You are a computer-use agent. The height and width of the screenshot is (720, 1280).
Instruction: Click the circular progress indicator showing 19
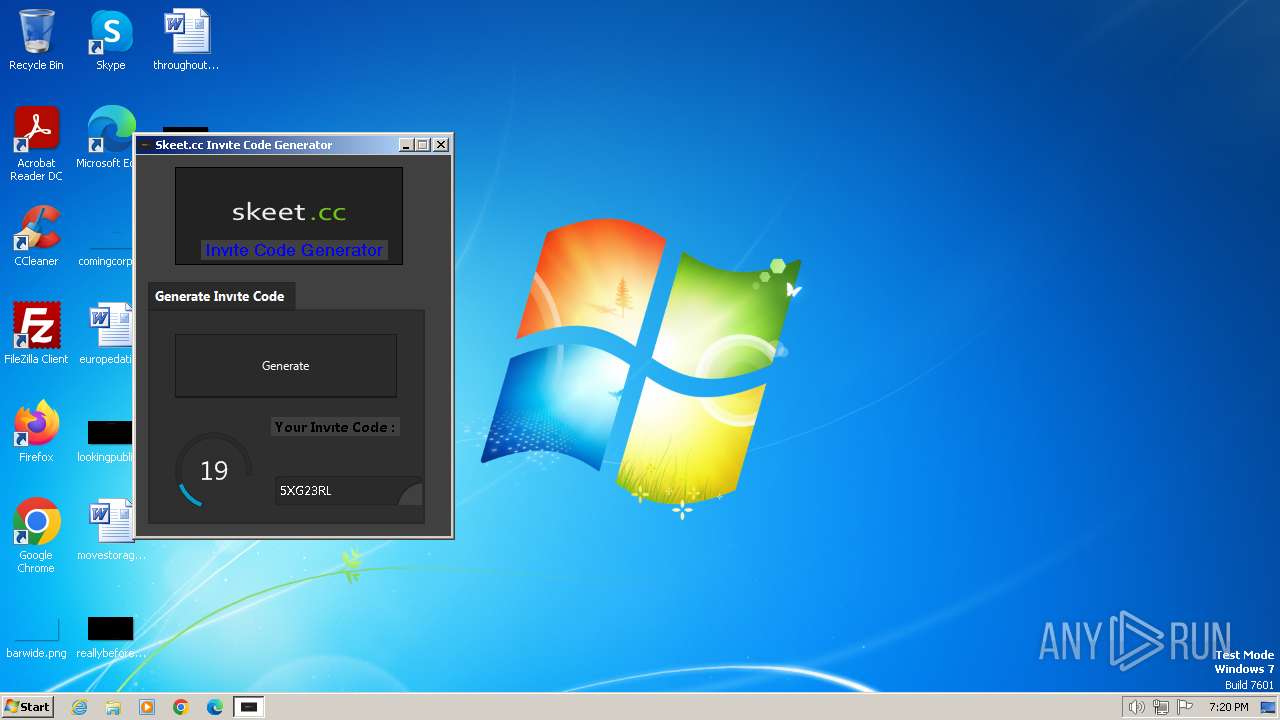[214, 470]
